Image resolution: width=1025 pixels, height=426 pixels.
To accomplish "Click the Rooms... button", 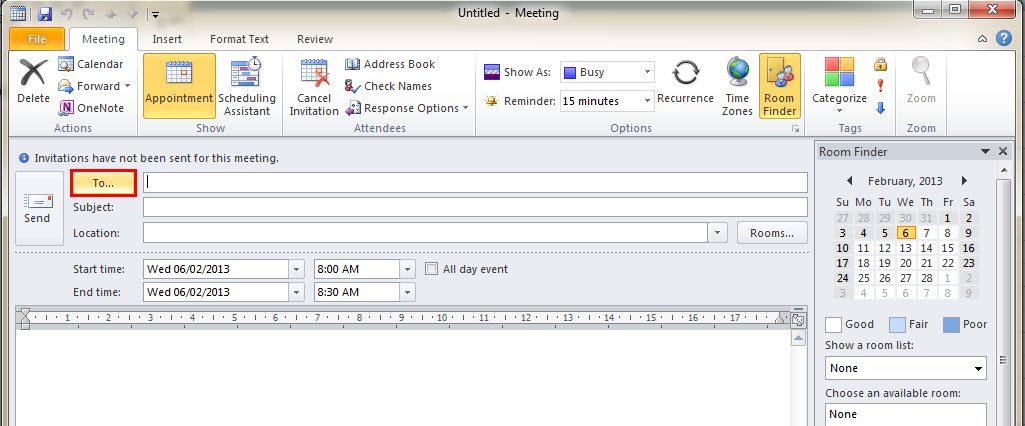I will tap(771, 233).
